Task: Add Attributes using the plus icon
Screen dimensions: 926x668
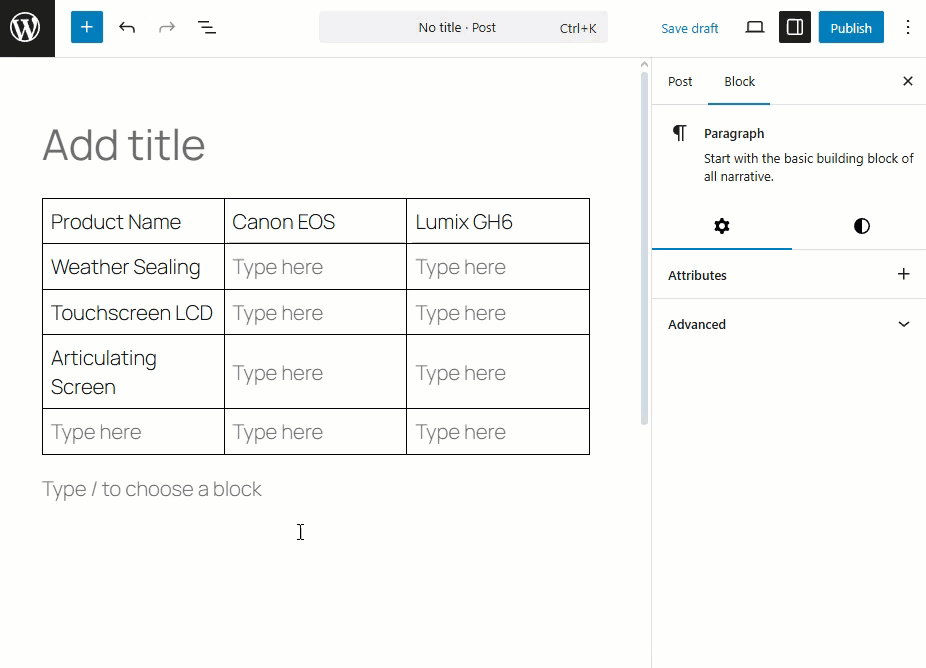Action: click(904, 274)
